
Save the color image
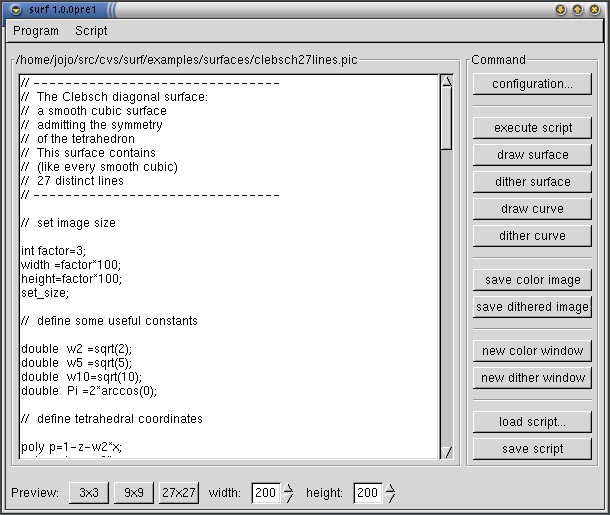point(532,280)
